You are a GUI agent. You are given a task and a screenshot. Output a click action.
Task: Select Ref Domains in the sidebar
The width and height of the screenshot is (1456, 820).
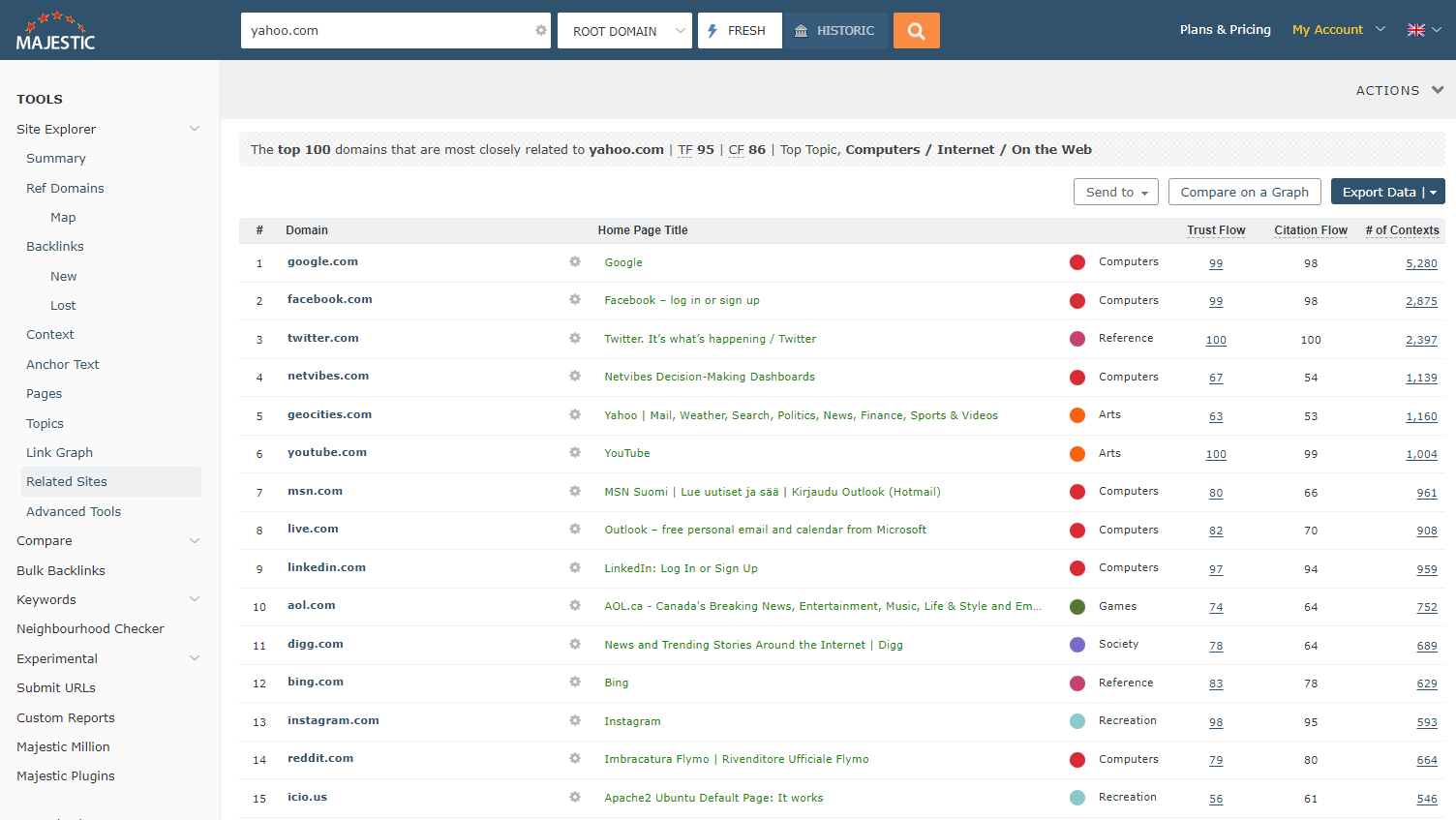65,188
